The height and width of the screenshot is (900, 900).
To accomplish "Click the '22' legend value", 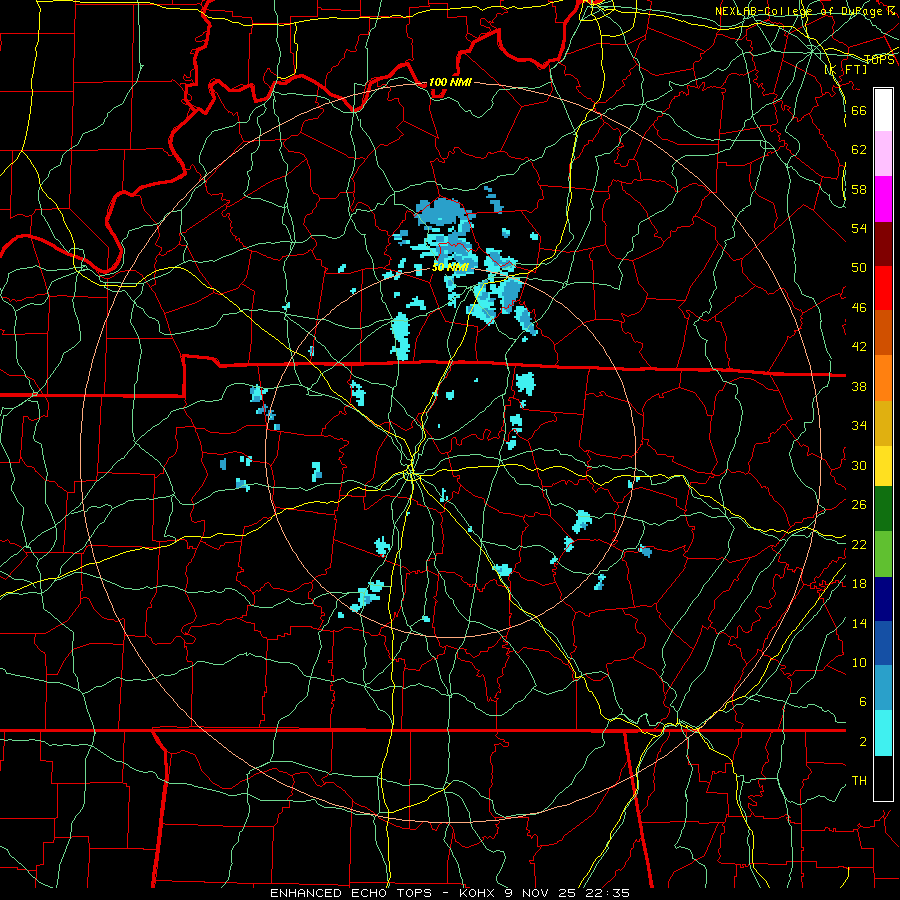I will click(x=859, y=544).
